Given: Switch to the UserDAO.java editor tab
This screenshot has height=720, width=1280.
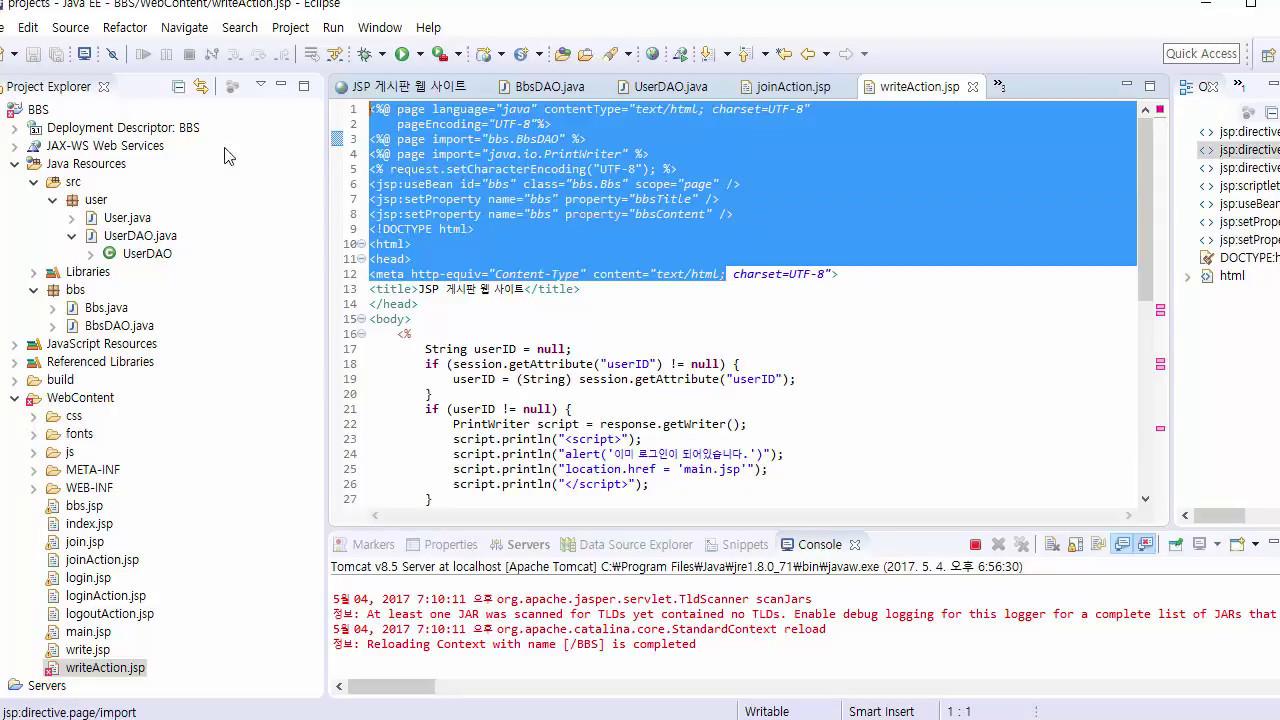Looking at the screenshot, I should tap(663, 87).
